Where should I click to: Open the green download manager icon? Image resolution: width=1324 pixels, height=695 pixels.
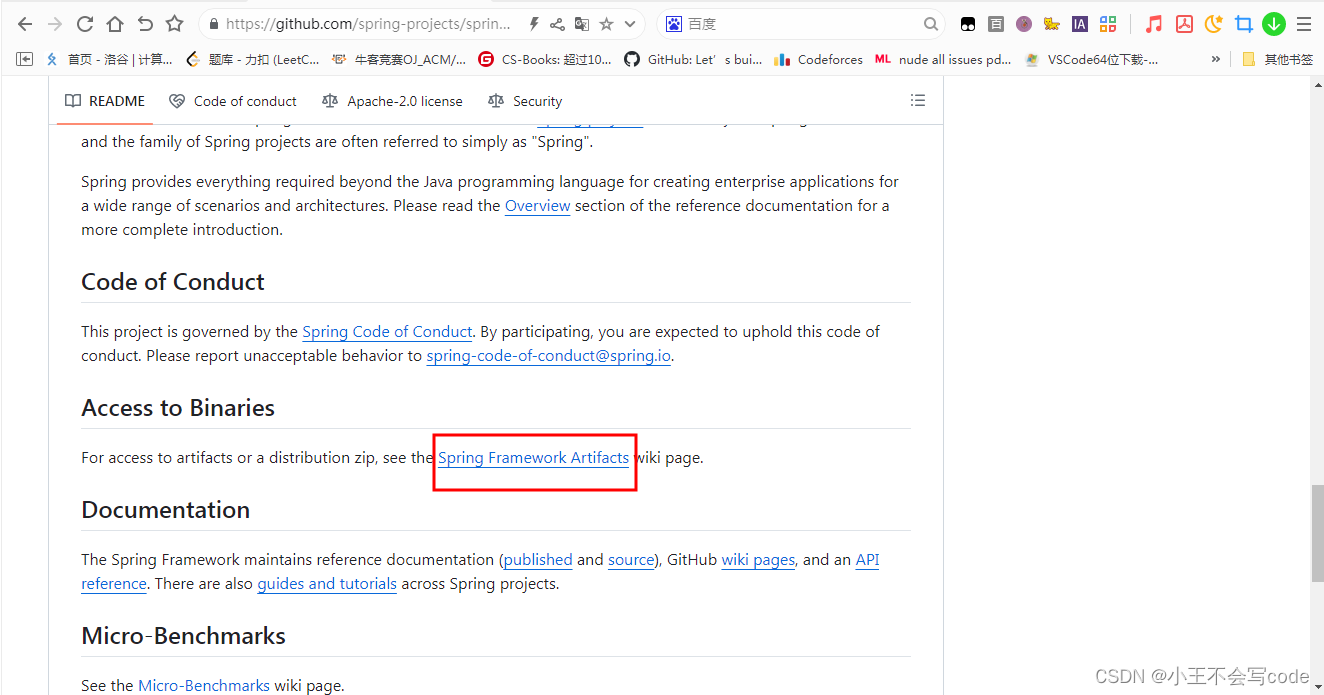[x=1273, y=24]
